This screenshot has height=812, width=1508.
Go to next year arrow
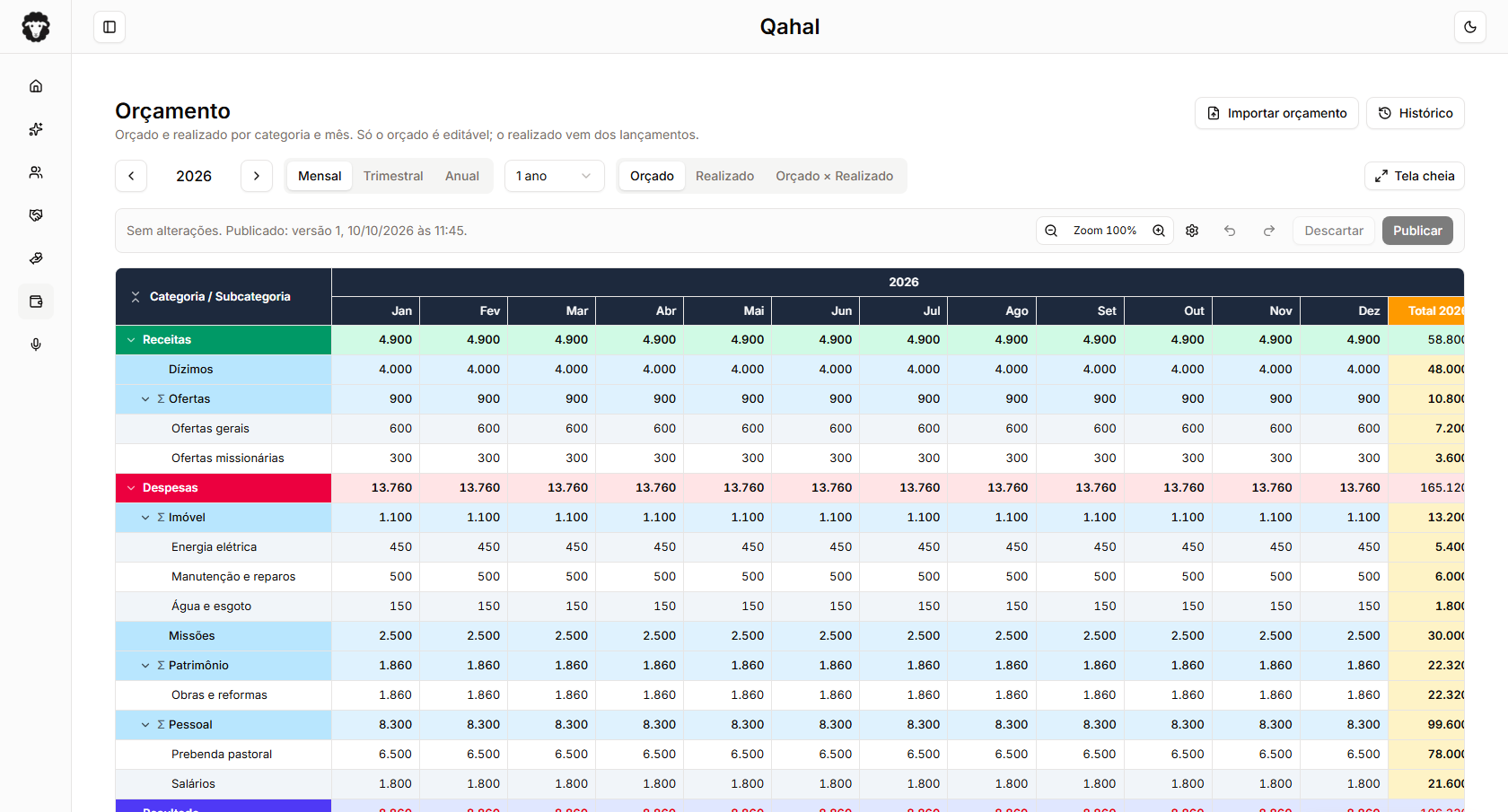(x=257, y=176)
